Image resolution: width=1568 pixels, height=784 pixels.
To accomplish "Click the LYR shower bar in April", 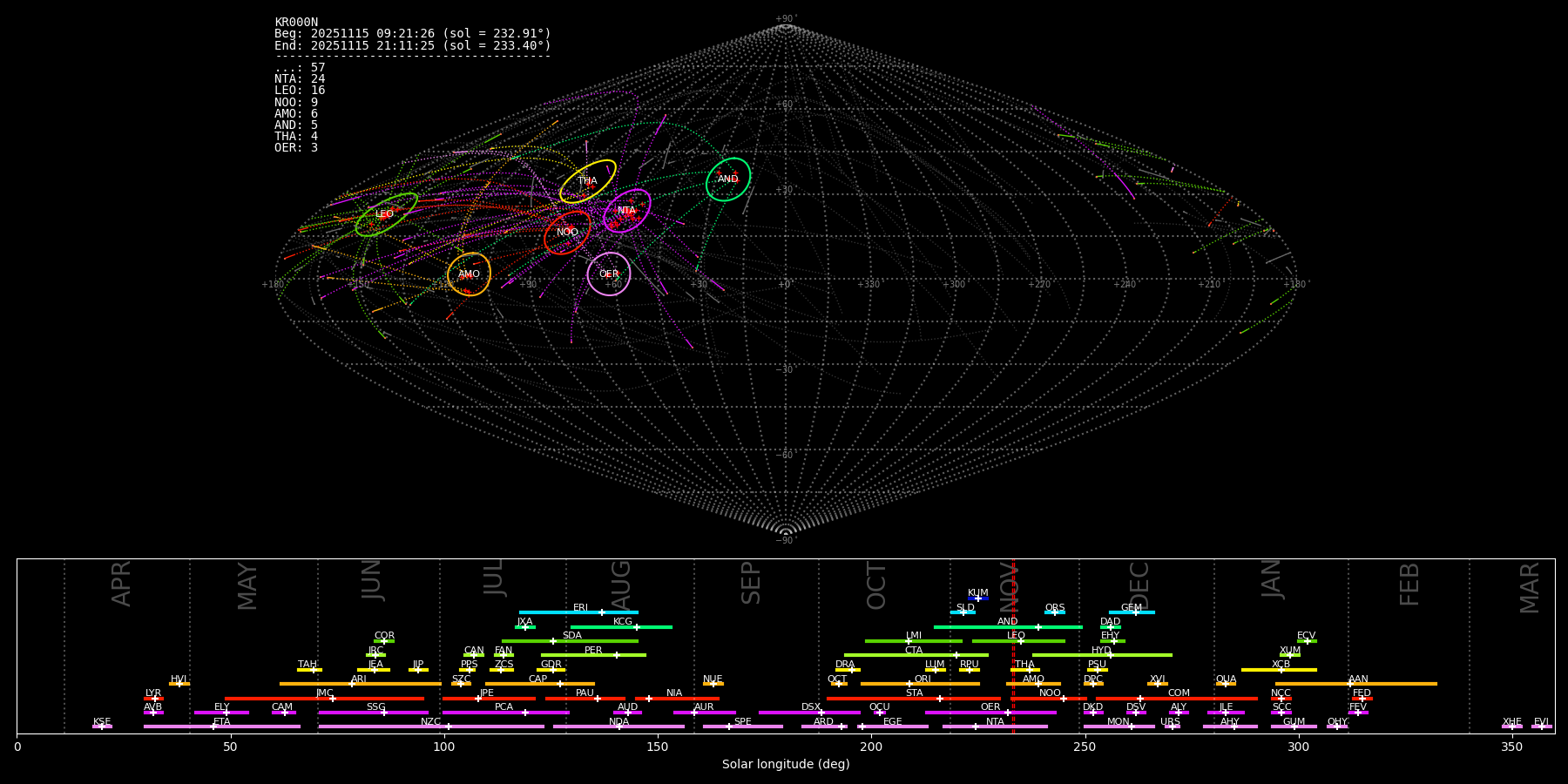I will tap(153, 698).
